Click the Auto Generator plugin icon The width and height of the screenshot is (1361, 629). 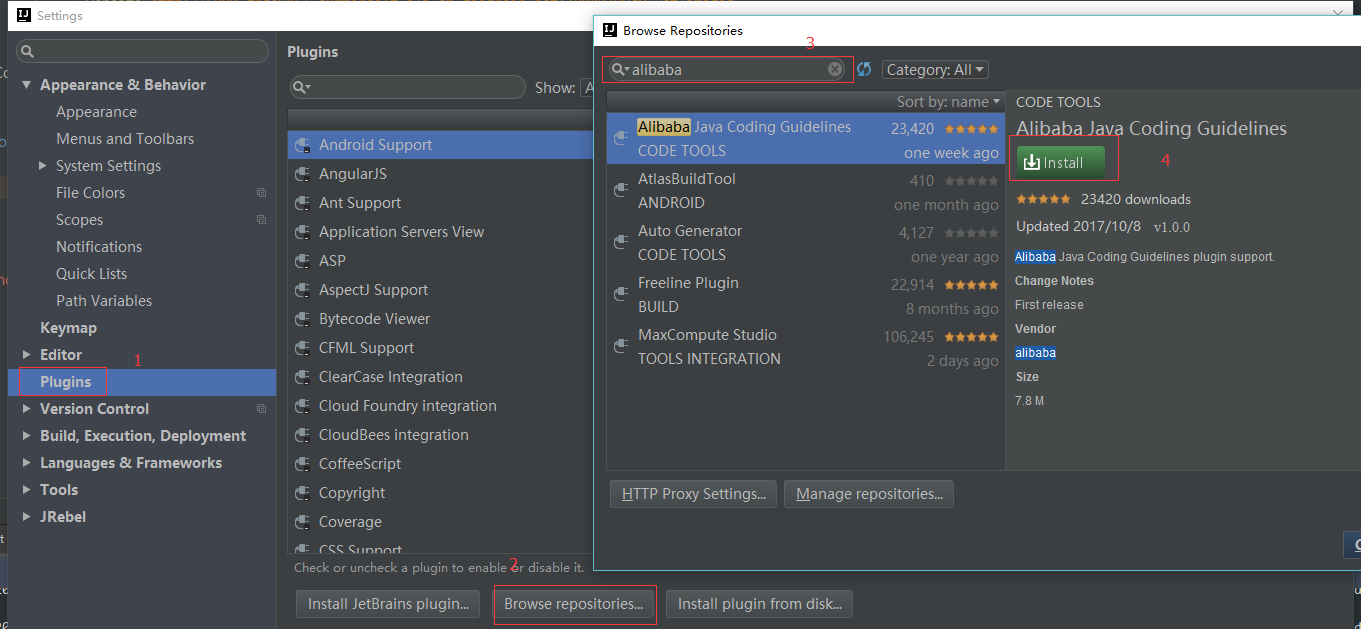point(621,243)
